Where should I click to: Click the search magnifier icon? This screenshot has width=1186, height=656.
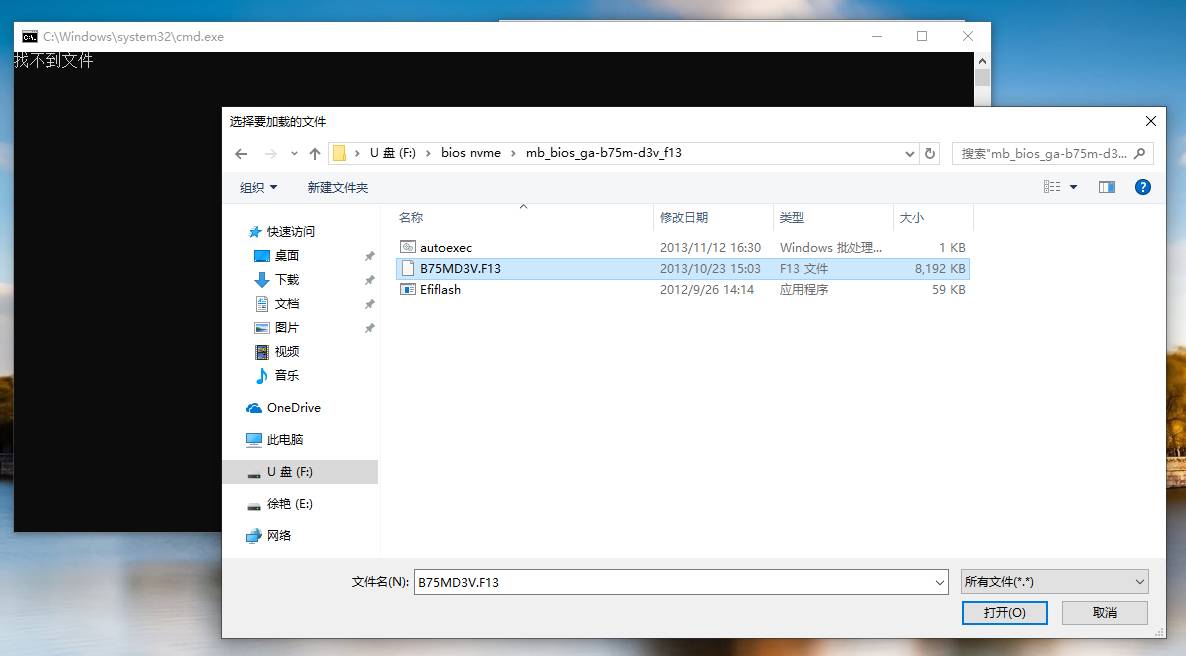tap(1140, 154)
